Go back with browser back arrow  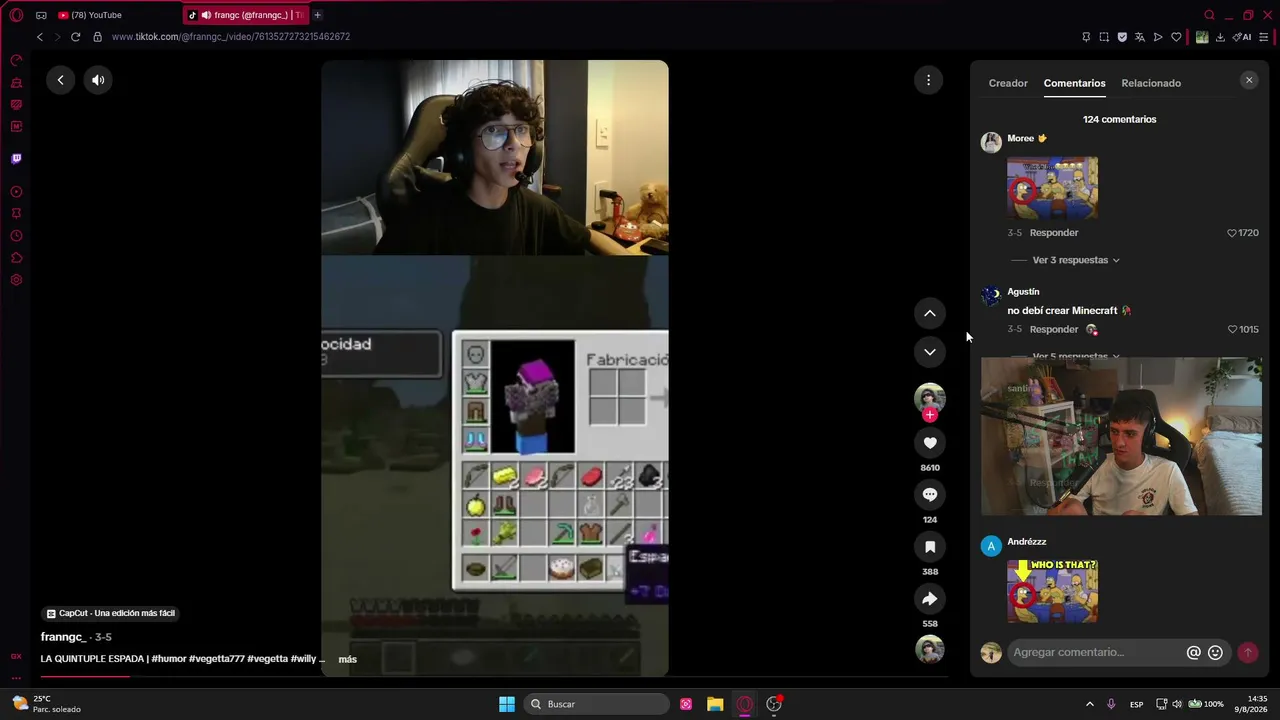(40, 37)
